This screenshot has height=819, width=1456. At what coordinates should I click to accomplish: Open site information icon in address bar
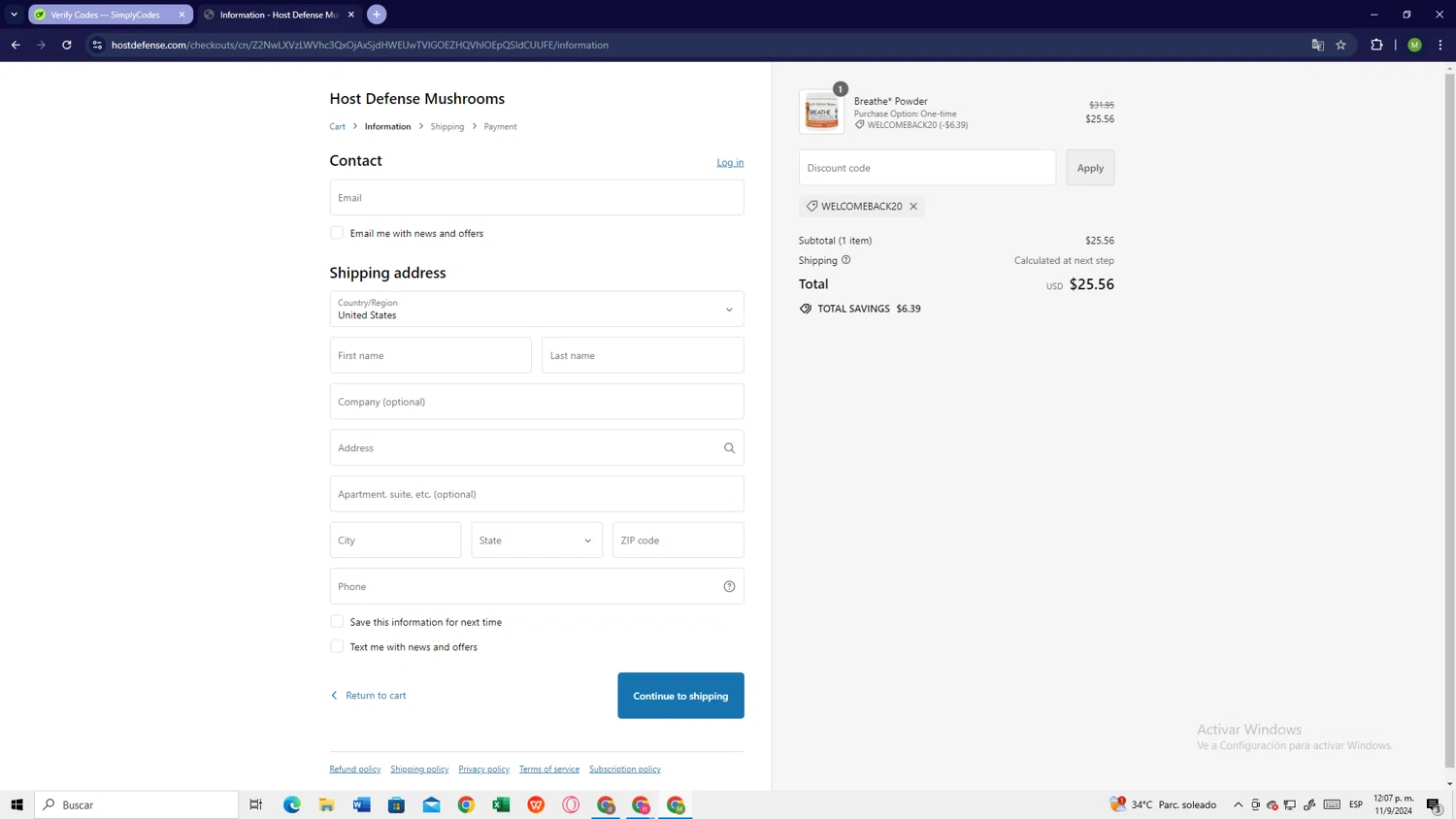[97, 45]
